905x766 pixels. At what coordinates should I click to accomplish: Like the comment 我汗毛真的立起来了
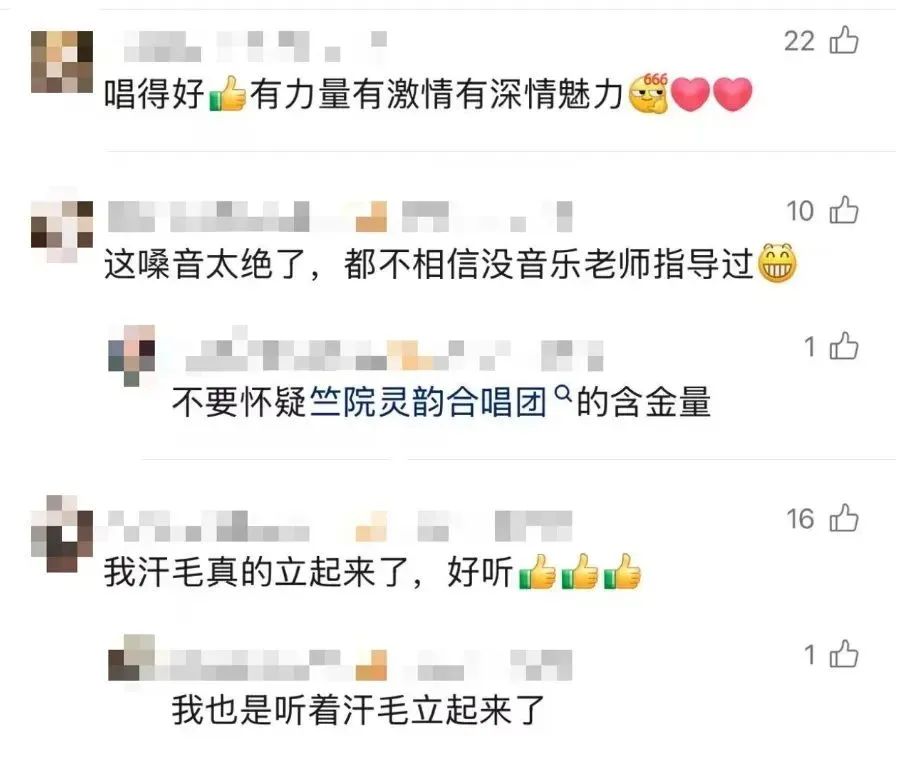[x=843, y=518]
